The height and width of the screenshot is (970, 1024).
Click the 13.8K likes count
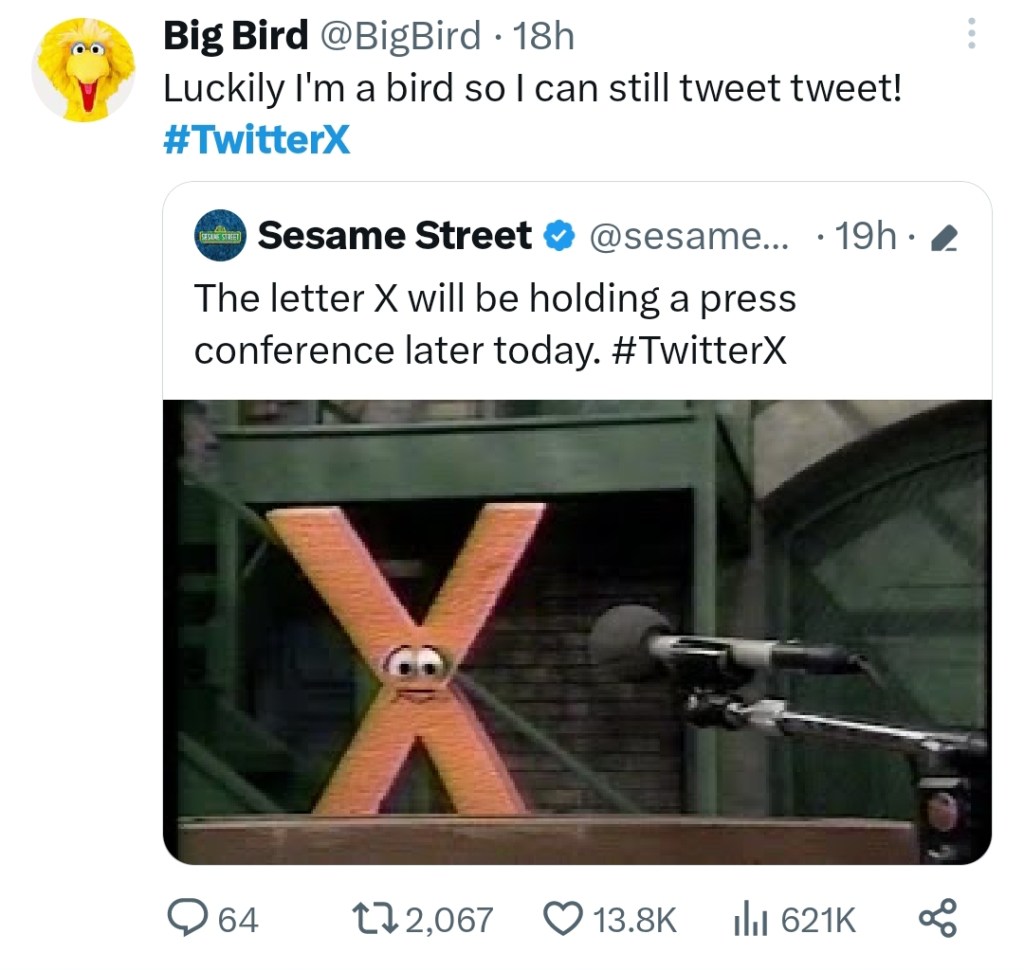pos(635,919)
